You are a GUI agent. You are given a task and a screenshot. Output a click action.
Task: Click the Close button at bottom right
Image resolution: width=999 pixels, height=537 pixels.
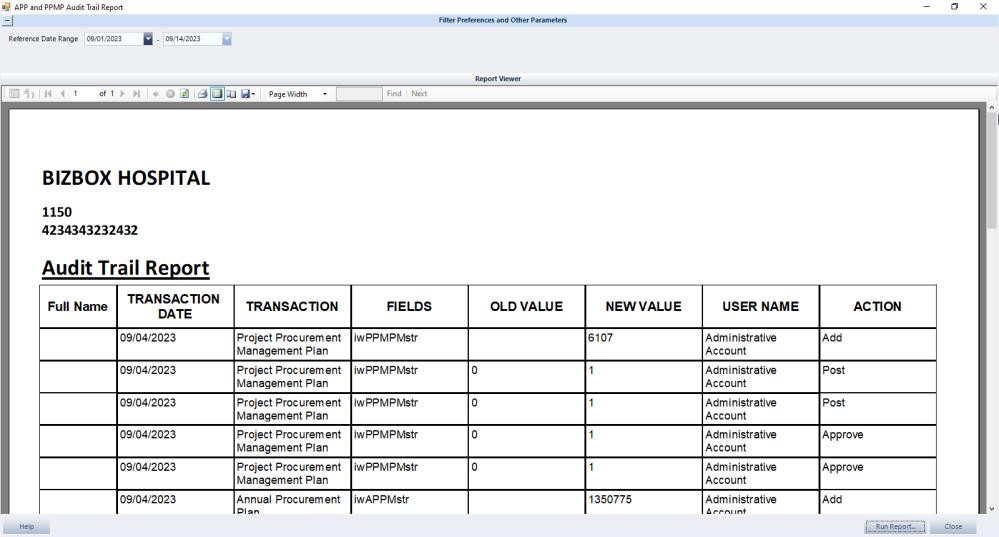point(953,526)
